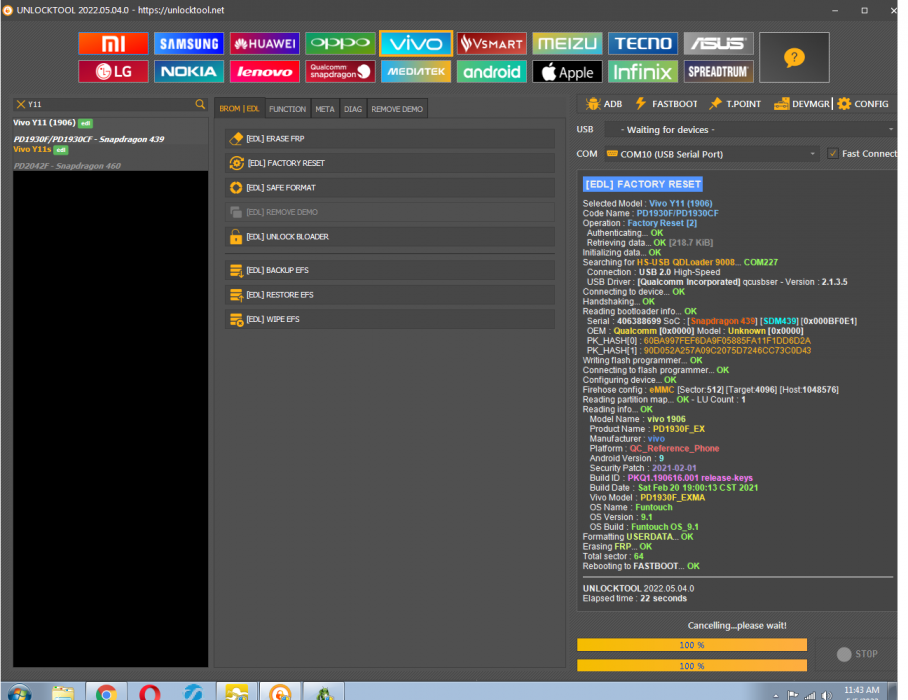The image size is (908, 700).
Task: Launch DEVMGR device manager
Action: [802, 104]
